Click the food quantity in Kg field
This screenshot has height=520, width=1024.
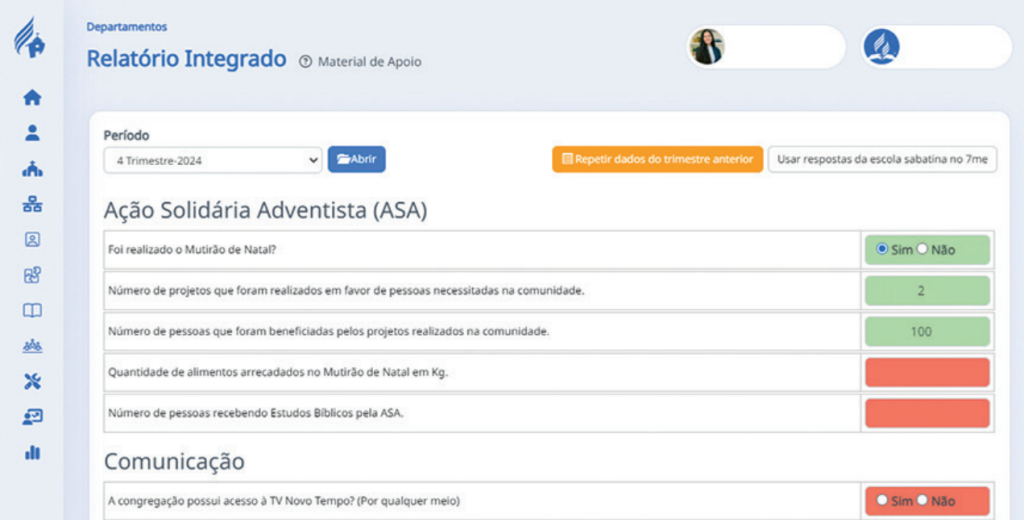coord(925,373)
